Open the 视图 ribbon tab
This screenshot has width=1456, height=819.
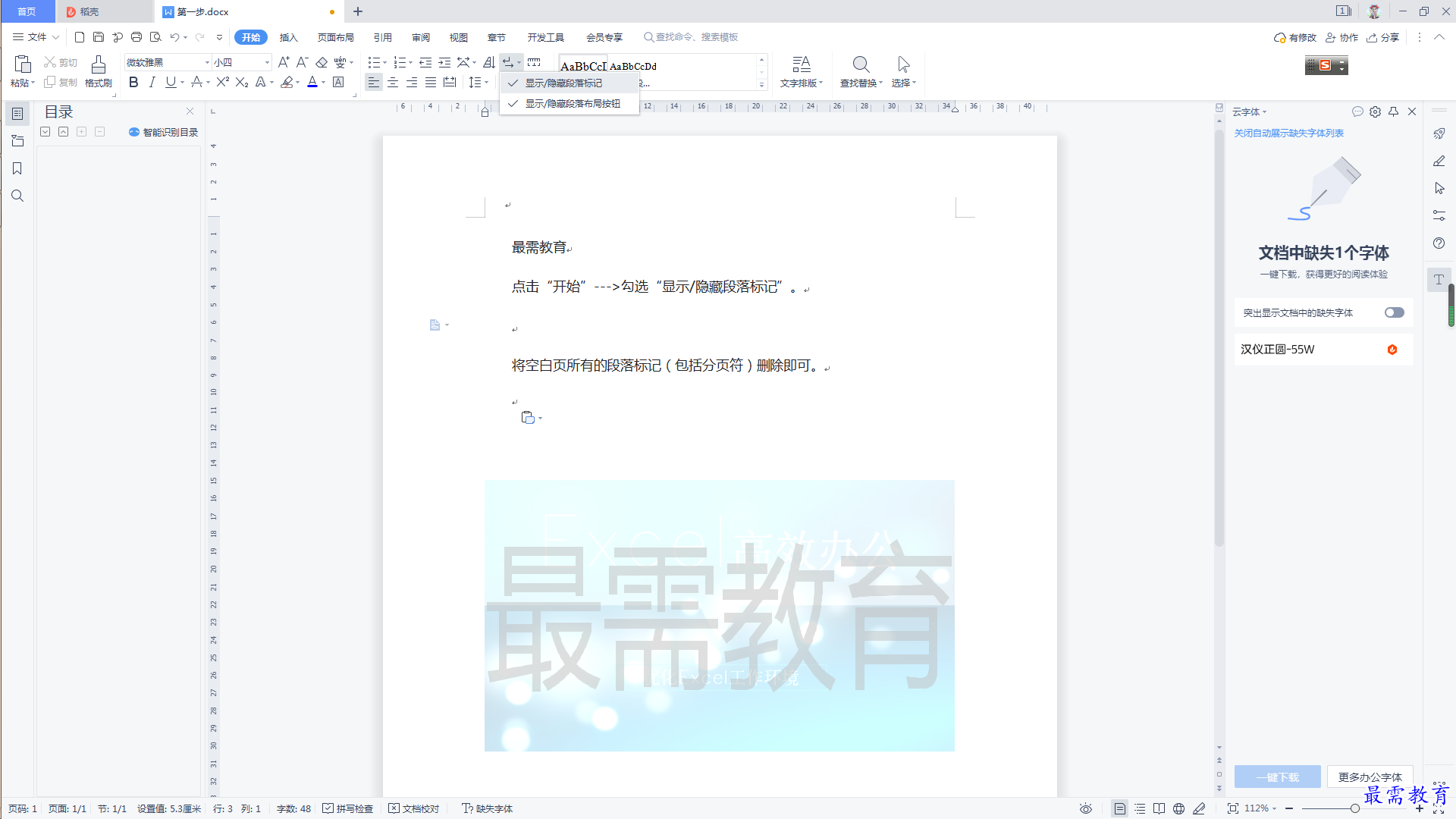pyautogui.click(x=459, y=37)
